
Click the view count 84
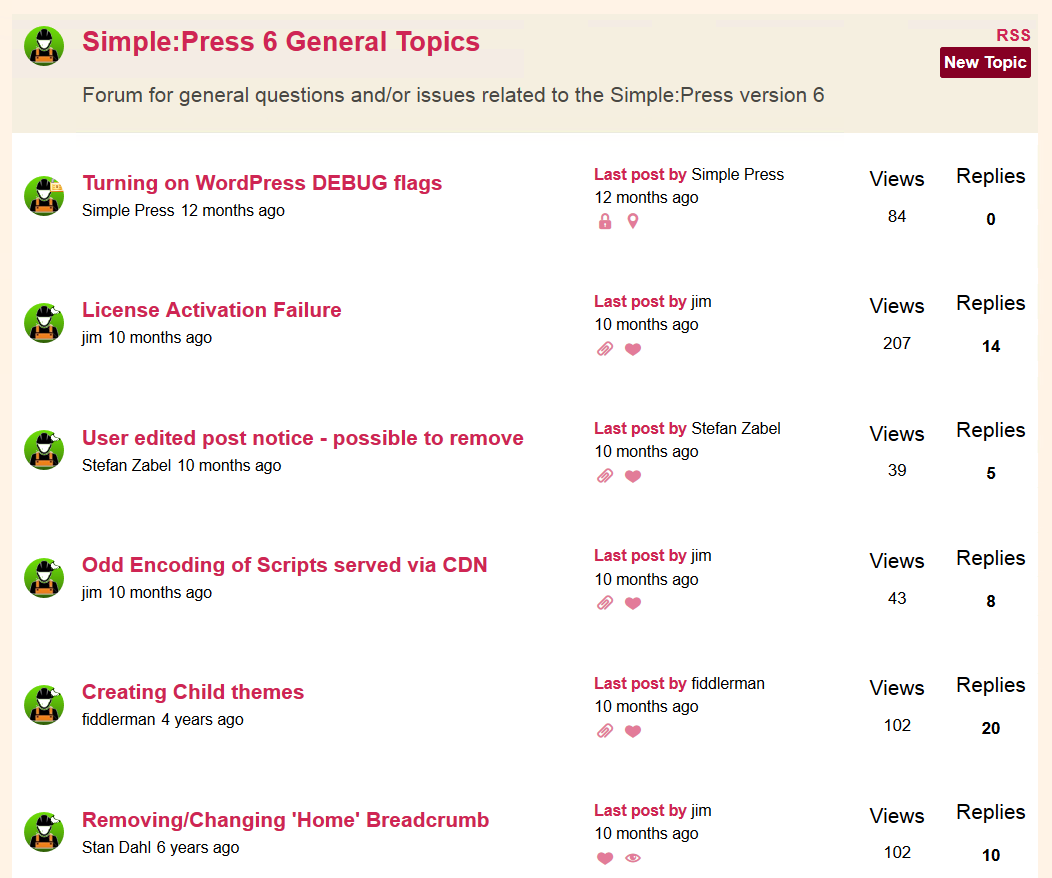(x=897, y=217)
